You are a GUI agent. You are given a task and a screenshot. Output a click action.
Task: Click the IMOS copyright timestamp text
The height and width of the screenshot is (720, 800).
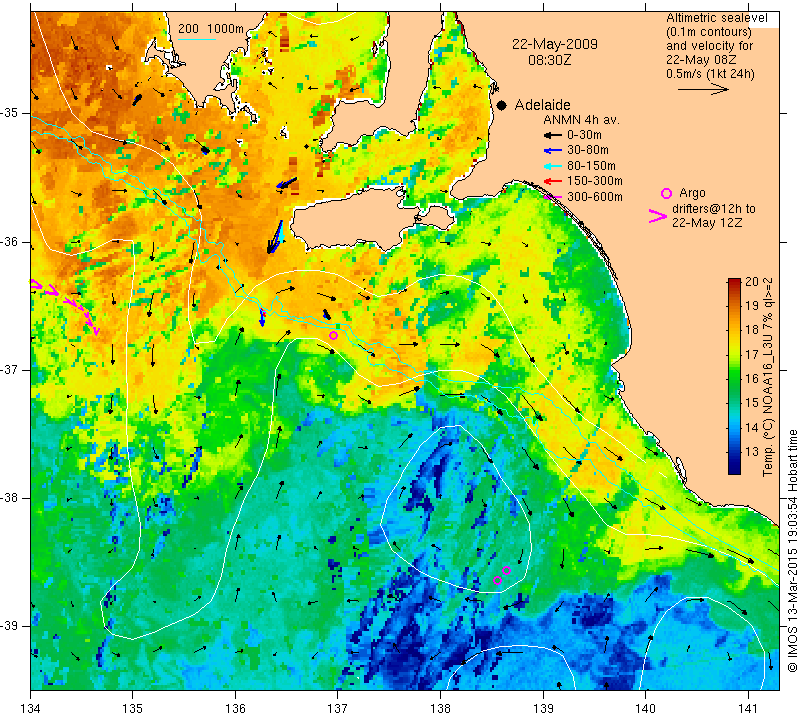pyautogui.click(x=792, y=551)
